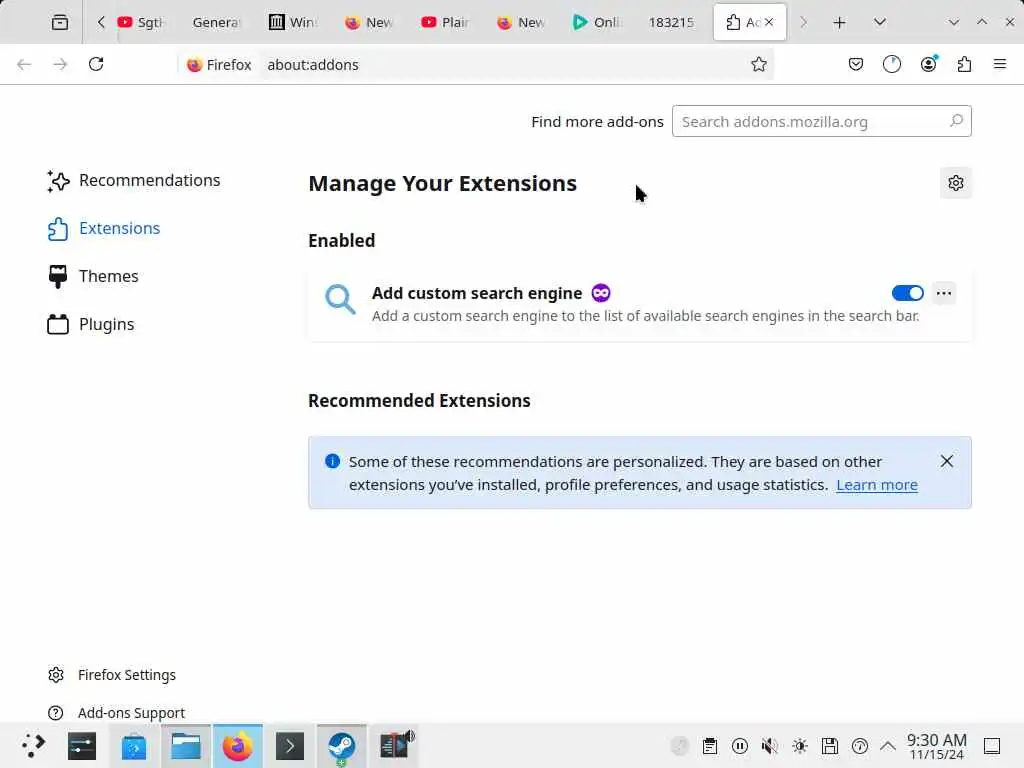
Task: Go forward using the forward arrow
Action: pyautogui.click(x=60, y=64)
